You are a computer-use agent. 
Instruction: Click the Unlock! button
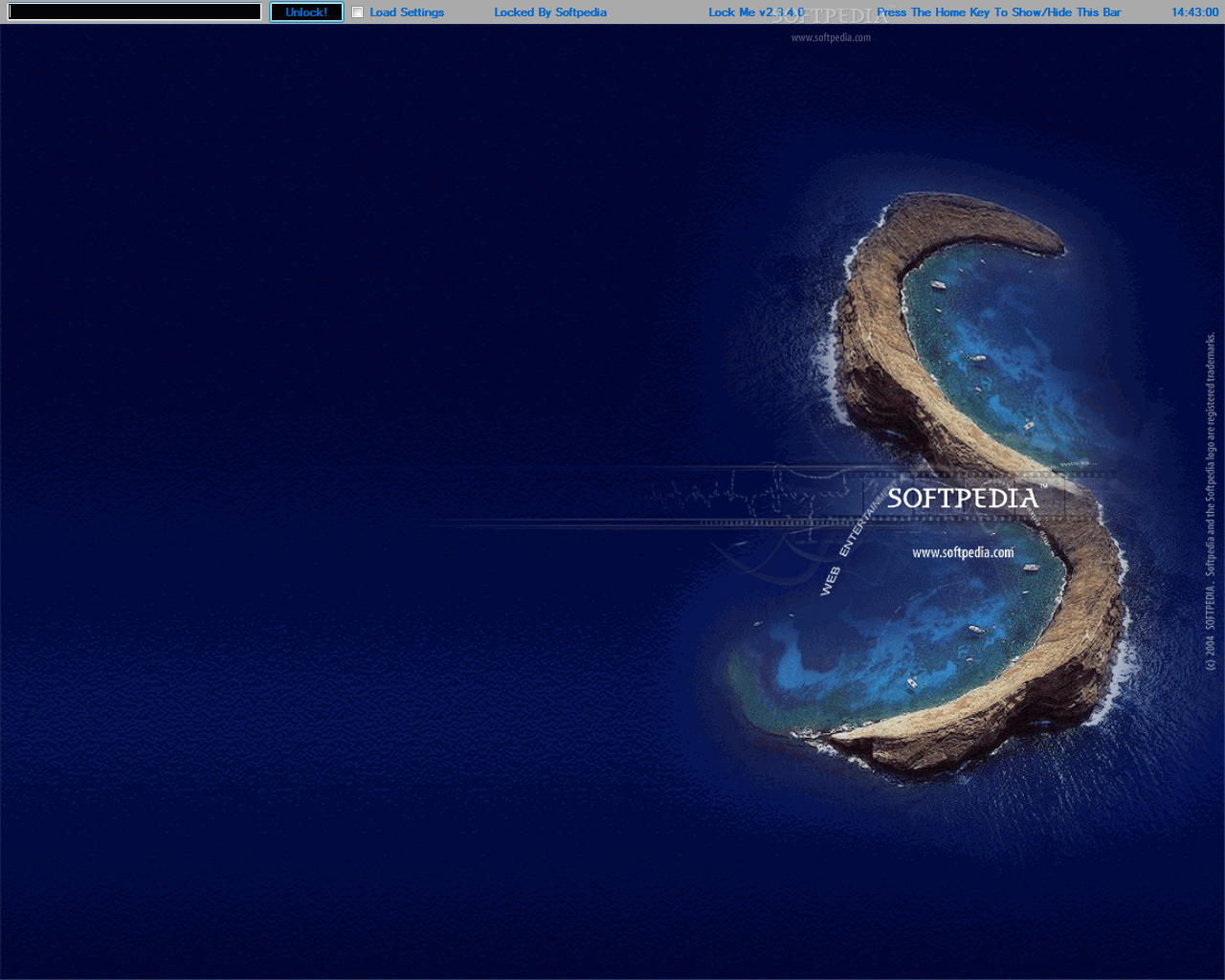(306, 11)
